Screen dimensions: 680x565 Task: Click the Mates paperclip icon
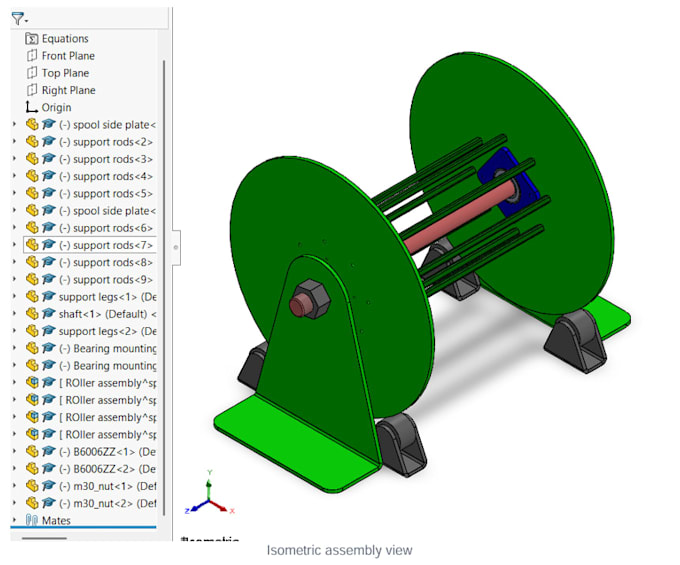point(32,520)
